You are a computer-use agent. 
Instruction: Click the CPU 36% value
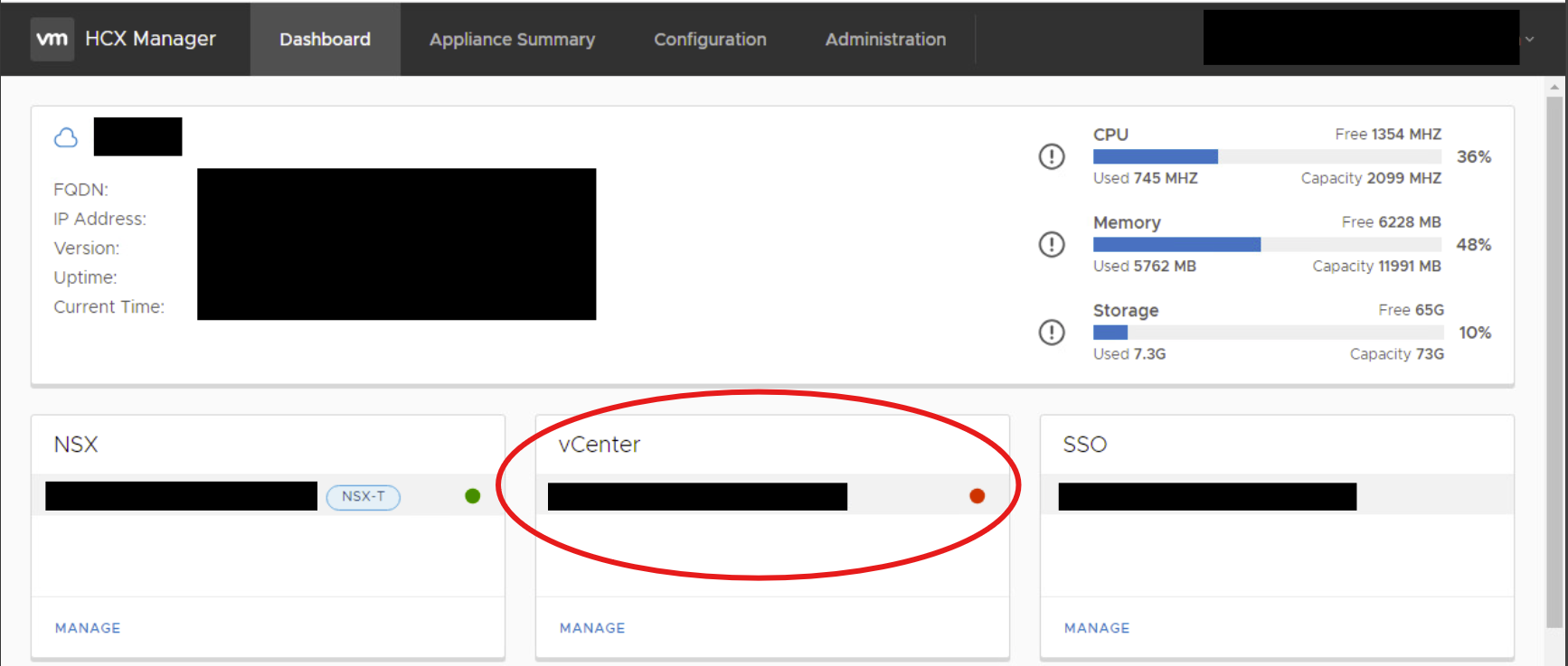(1474, 156)
